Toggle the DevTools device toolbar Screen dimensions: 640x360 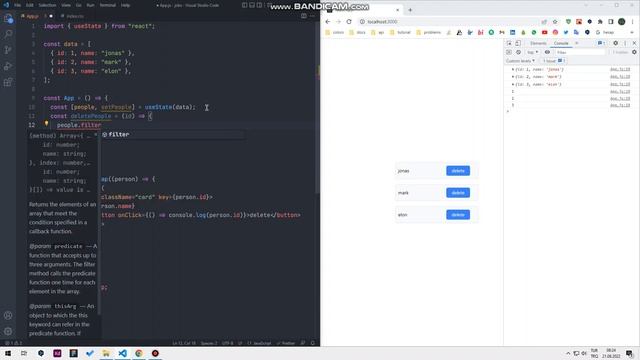(x=518, y=43)
